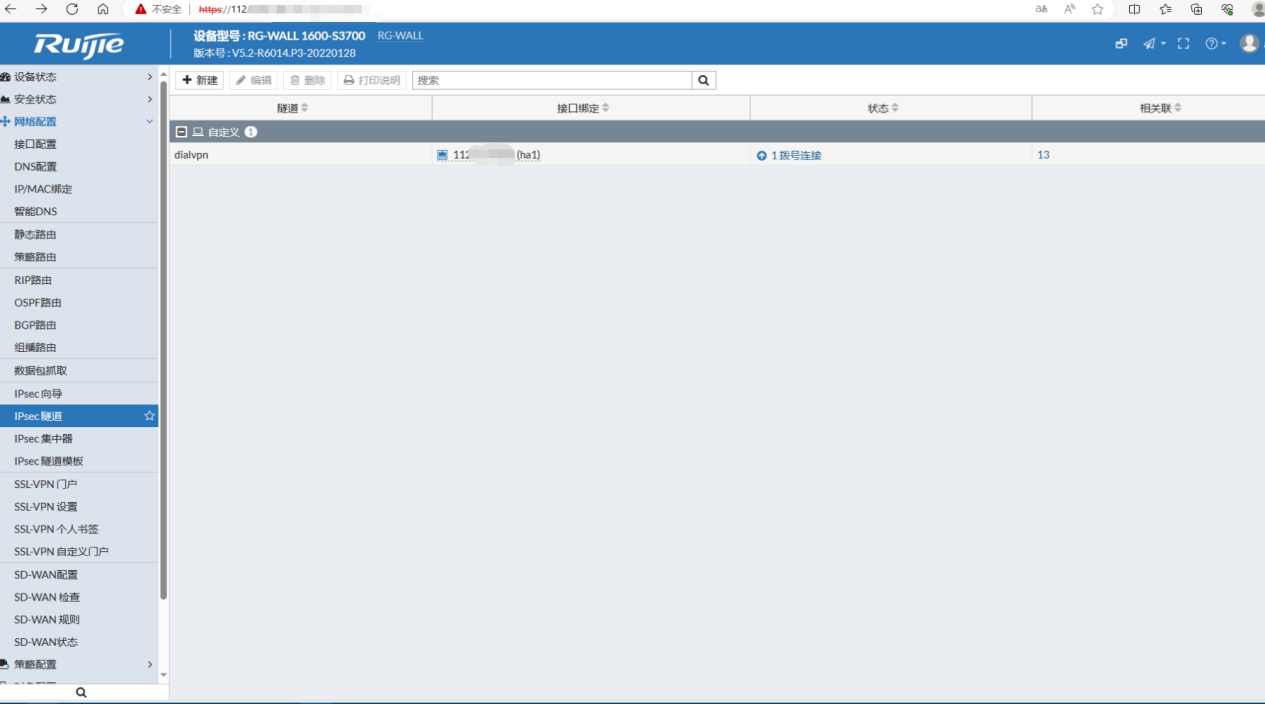Expand the 设备状态 sidebar section
The width and height of the screenshot is (1265, 704).
coord(78,77)
